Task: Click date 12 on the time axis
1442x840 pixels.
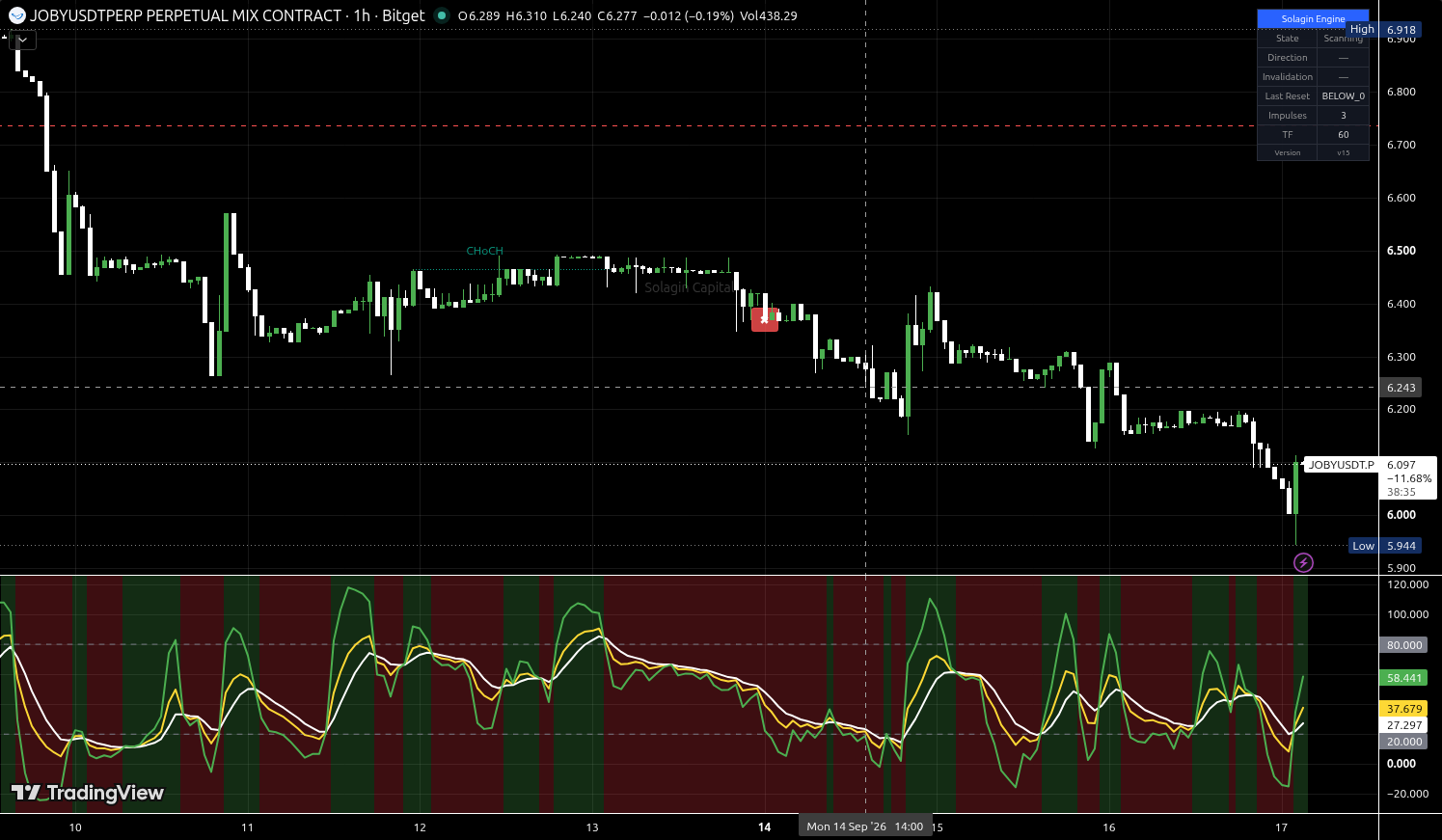Action: 420,827
